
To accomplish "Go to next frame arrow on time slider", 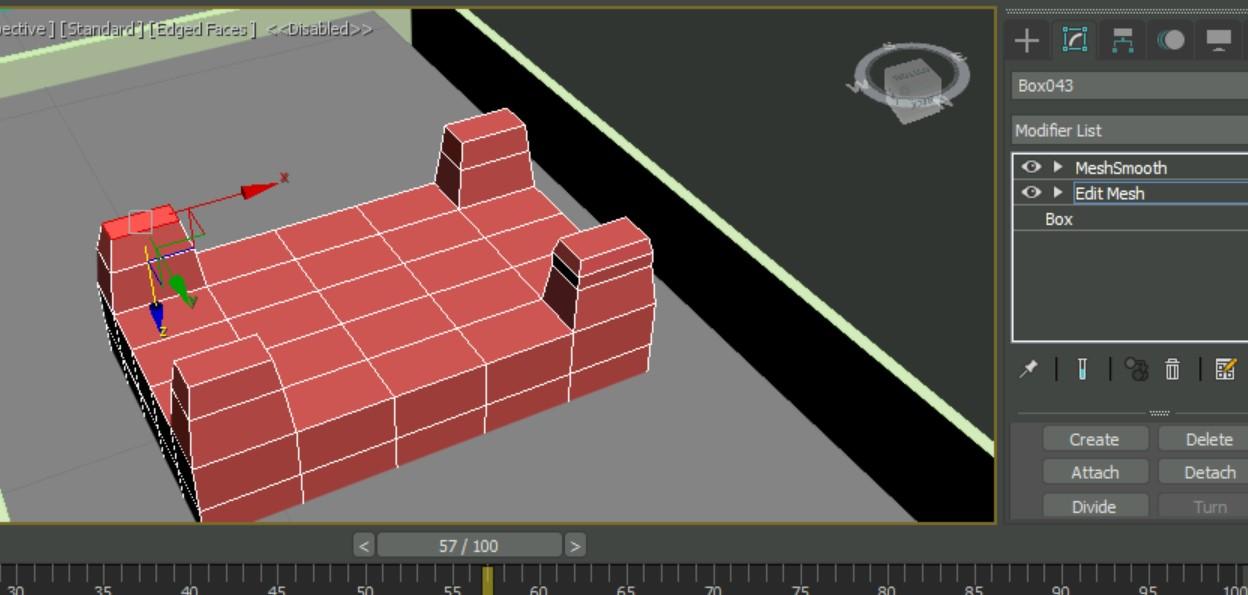I will click(574, 545).
